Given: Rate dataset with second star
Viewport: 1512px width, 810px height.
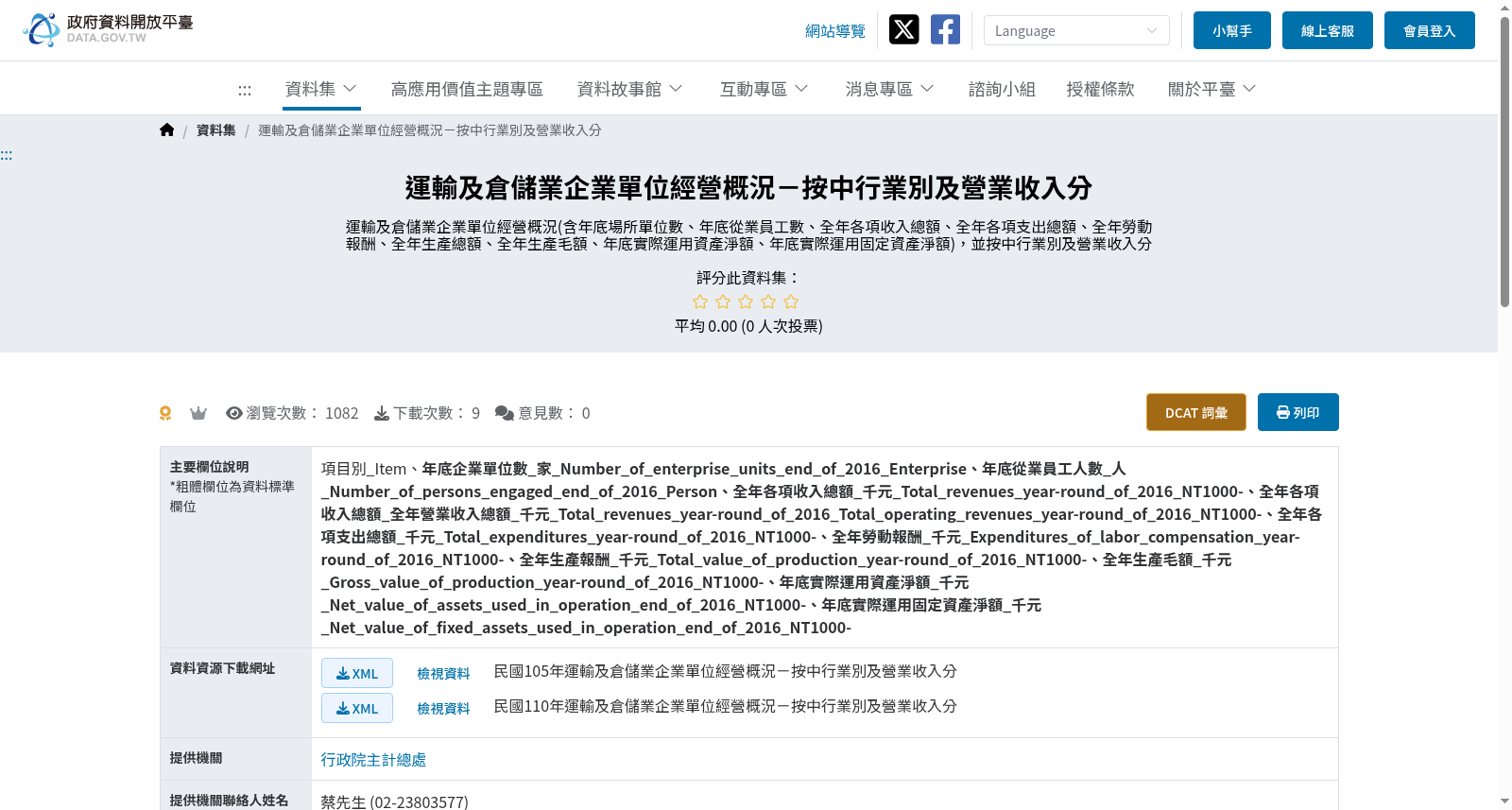Looking at the screenshot, I should pos(723,302).
